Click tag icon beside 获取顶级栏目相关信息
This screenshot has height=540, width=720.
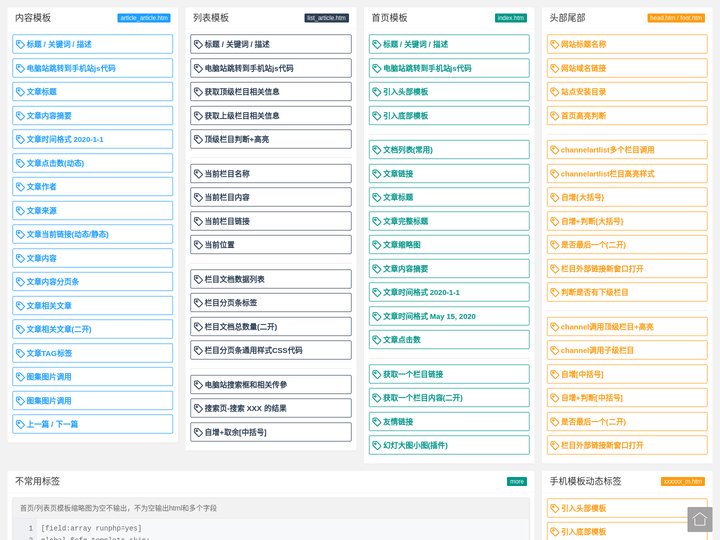(x=198, y=92)
